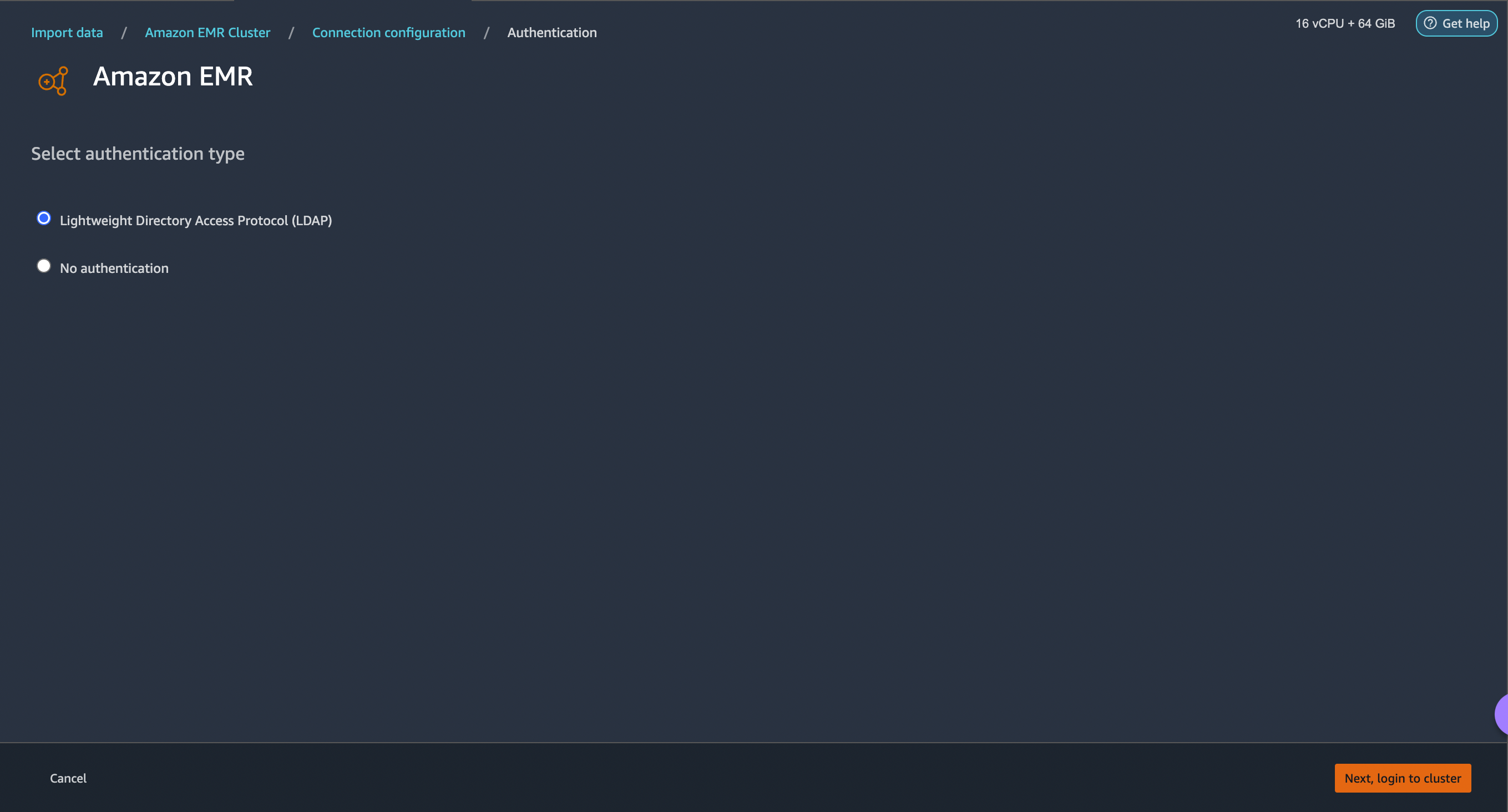This screenshot has width=1508, height=812.
Task: Select the LDAP authentication radio button
Action: tap(44, 218)
